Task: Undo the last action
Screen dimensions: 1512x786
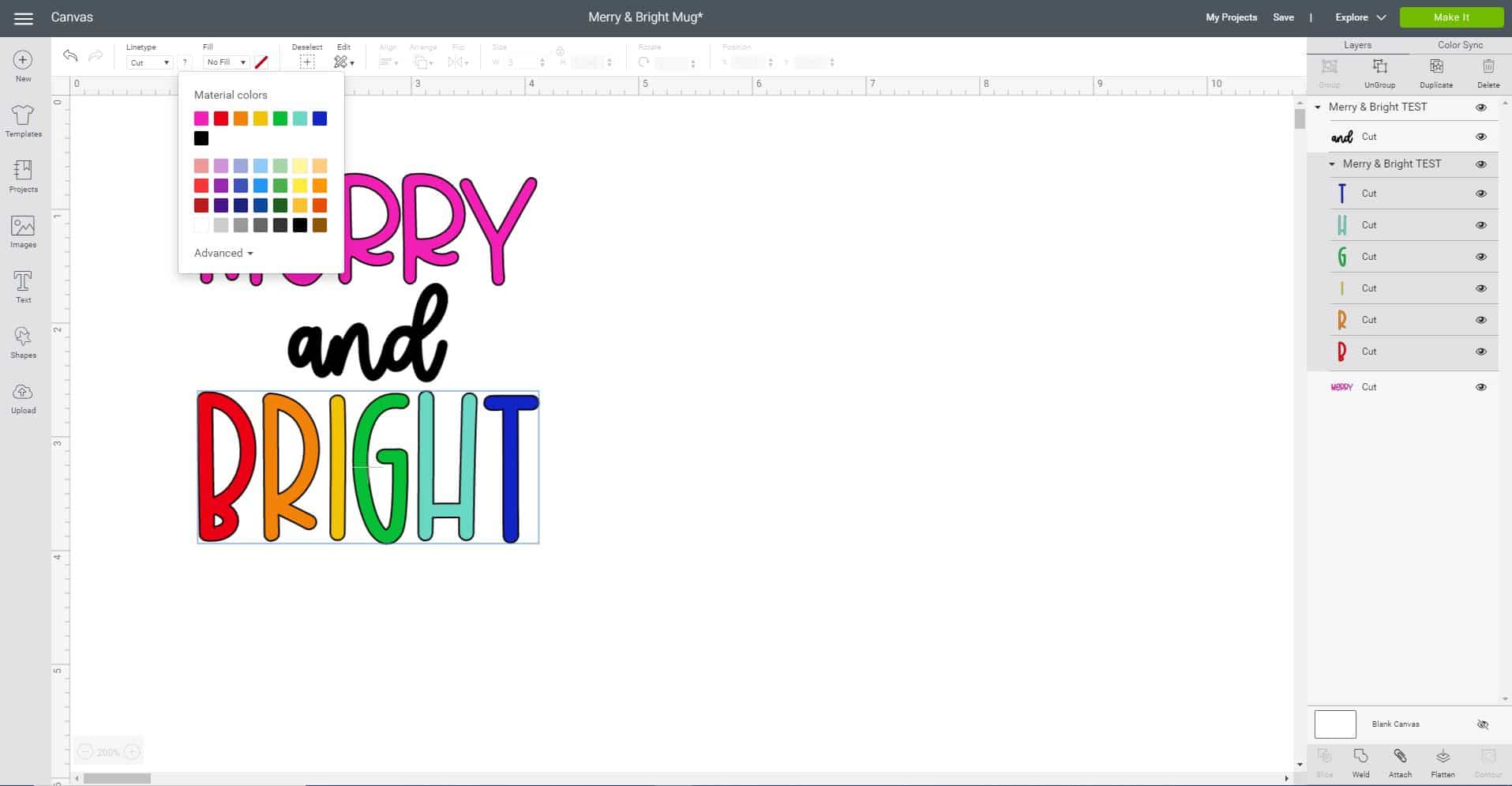Action: click(x=70, y=55)
